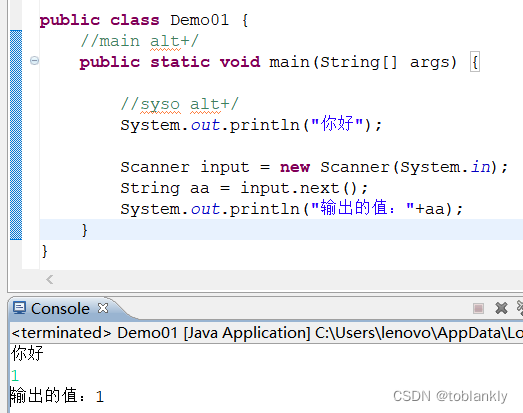This screenshot has height=413, width=523.
Task: Click the Scanner input declaration line
Action: point(314,167)
